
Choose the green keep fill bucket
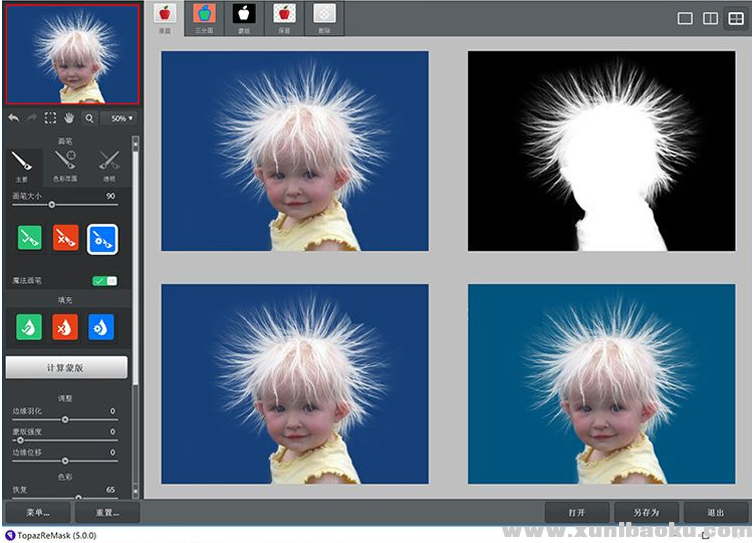[x=29, y=327]
